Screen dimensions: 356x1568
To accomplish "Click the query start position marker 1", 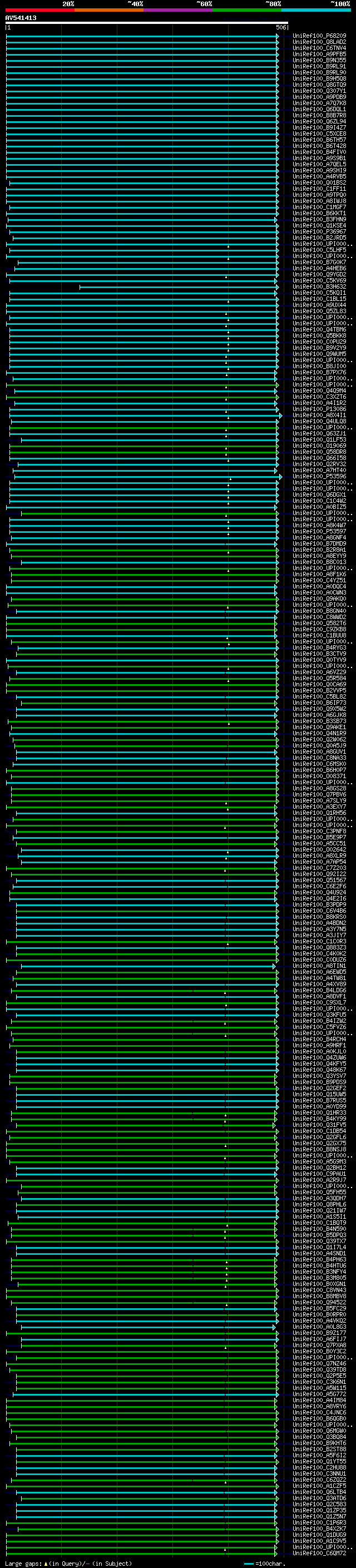I will click(8, 27).
